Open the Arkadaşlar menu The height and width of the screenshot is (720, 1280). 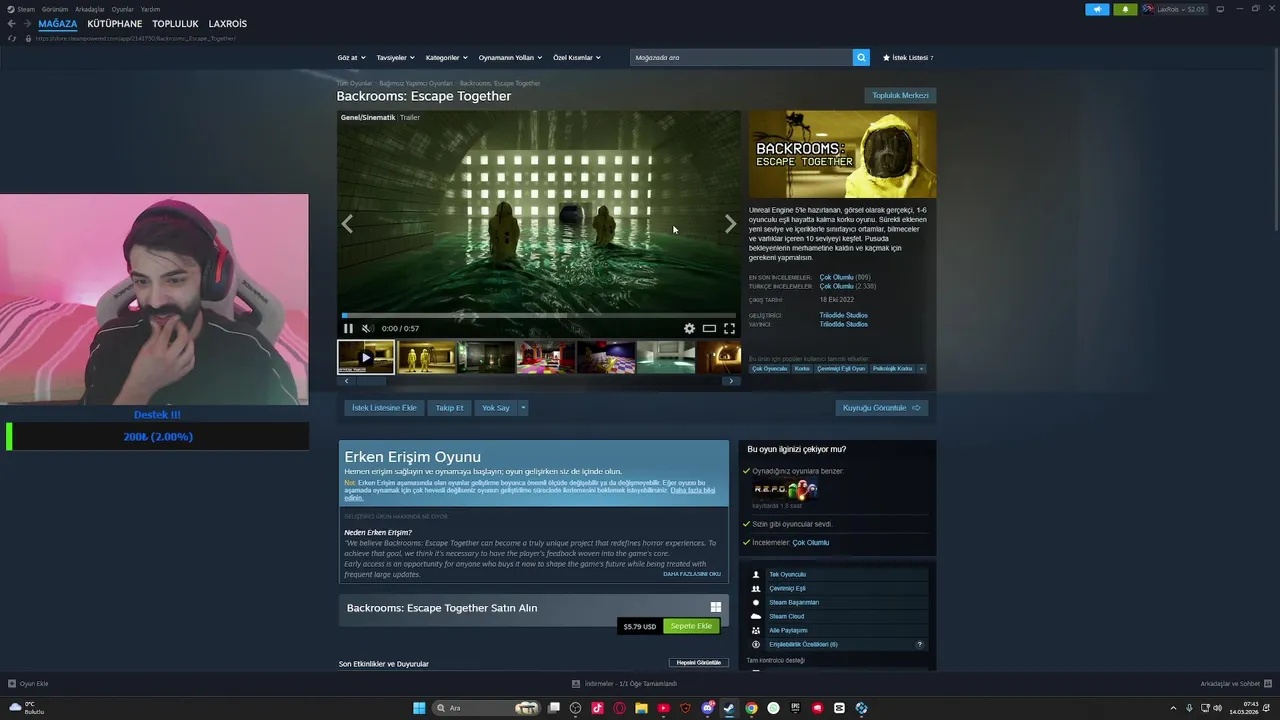pyautogui.click(x=90, y=9)
